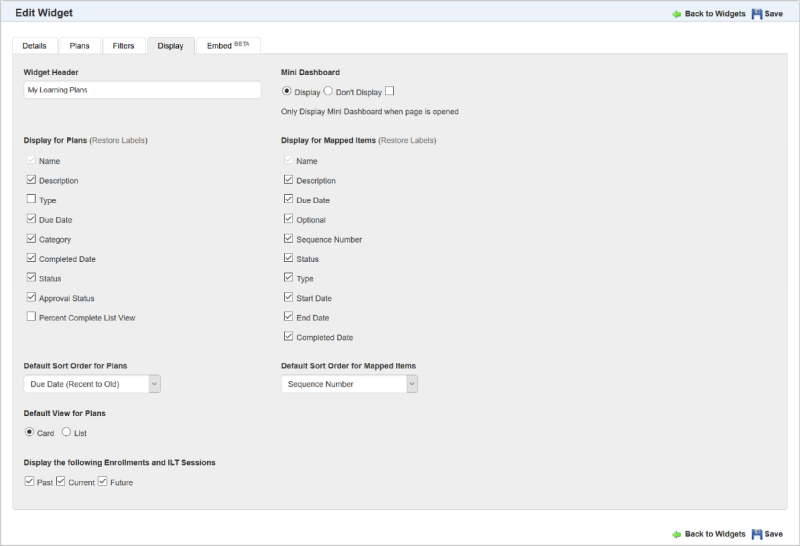Uncheck the Past enrollments checkbox
800x546 pixels.
click(x=30, y=481)
